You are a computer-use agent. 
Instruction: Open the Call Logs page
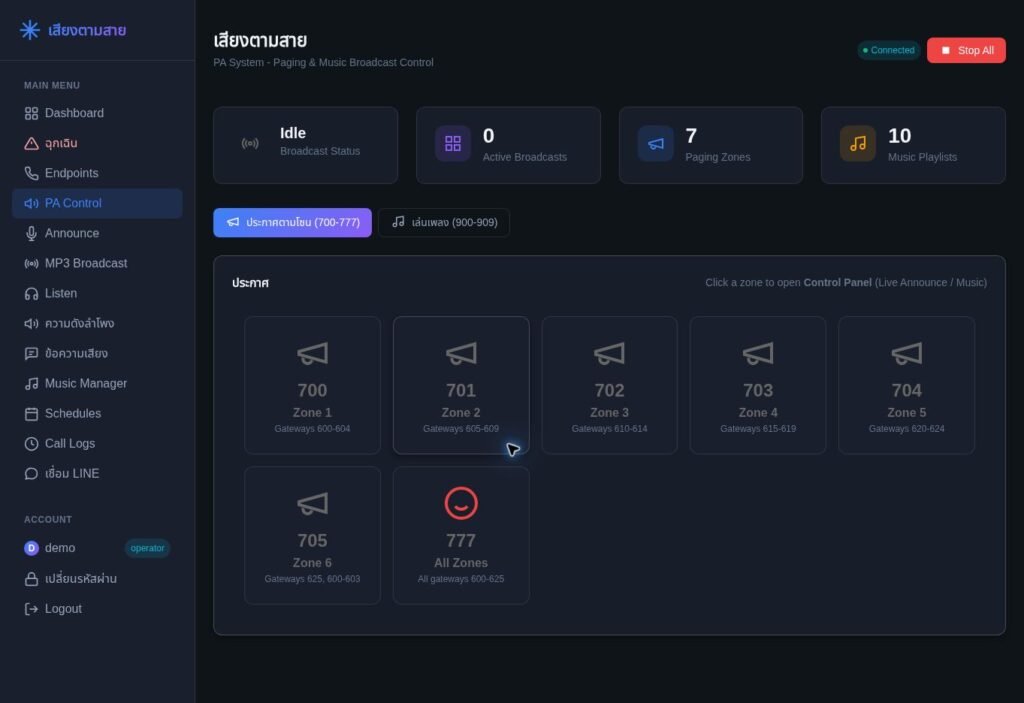pos(97,444)
